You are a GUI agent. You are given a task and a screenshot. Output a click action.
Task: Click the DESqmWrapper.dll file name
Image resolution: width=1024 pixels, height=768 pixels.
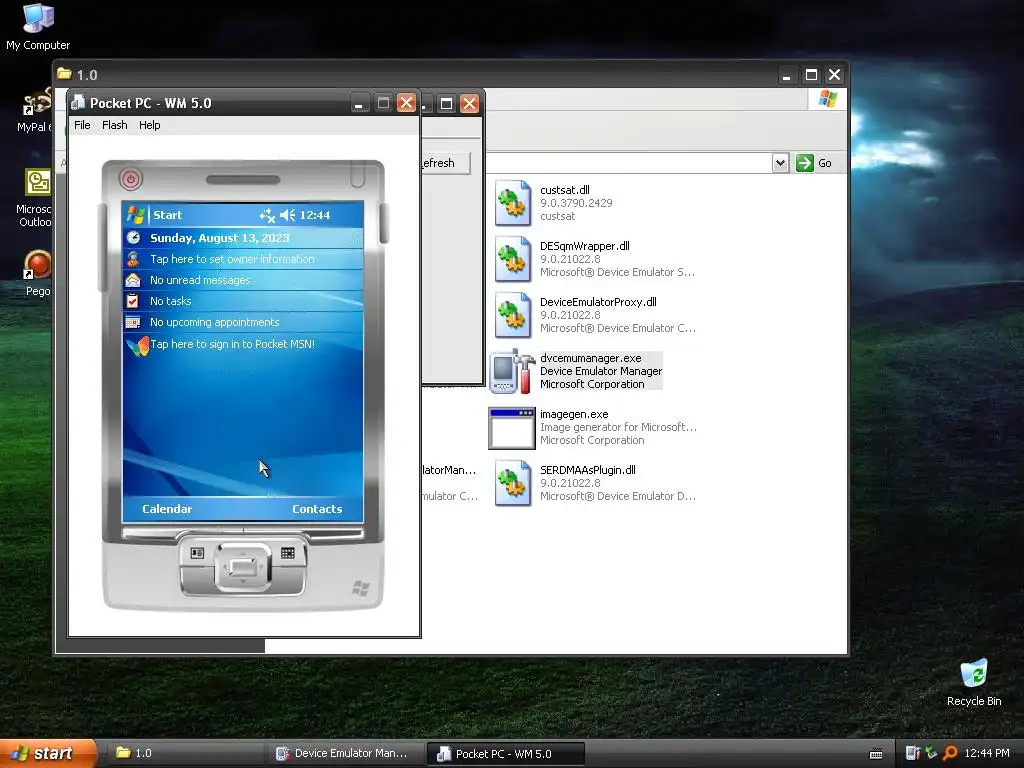(584, 246)
